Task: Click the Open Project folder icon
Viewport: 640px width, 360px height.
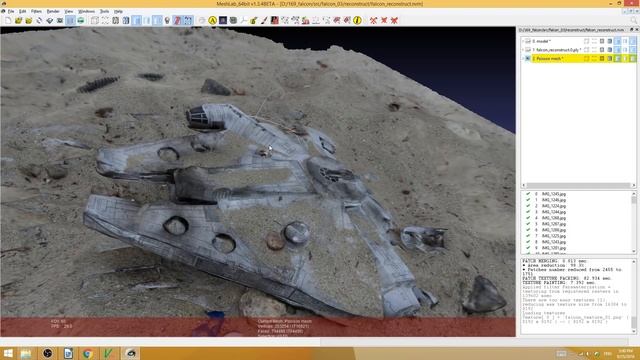Action: click(x=18, y=20)
